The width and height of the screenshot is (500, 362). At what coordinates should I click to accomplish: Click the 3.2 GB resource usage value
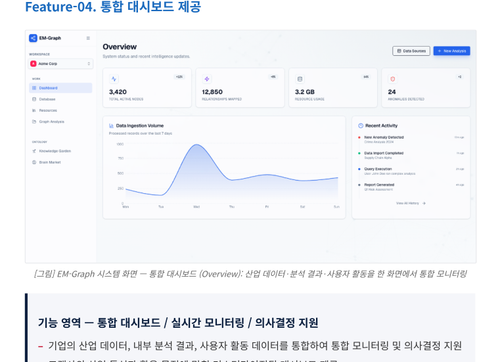(305, 92)
